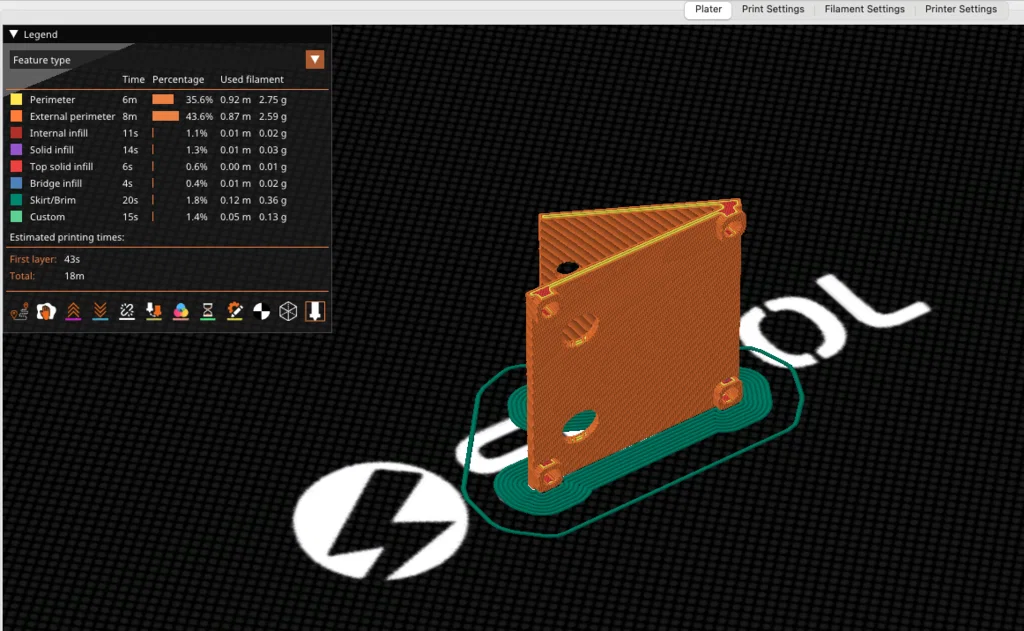Click the Estimated printing times label
Image resolution: width=1024 pixels, height=631 pixels.
(x=67, y=237)
